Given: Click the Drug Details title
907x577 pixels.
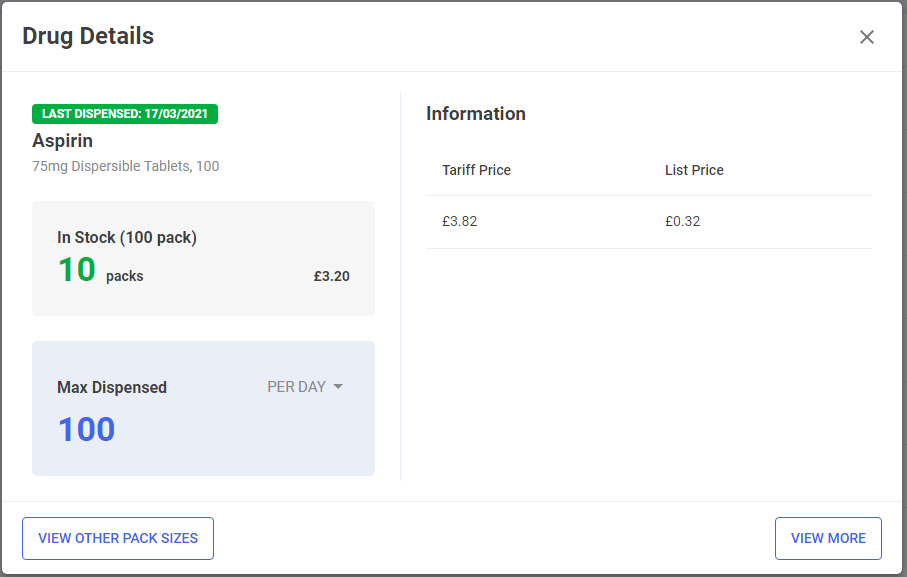Looking at the screenshot, I should [x=88, y=36].
